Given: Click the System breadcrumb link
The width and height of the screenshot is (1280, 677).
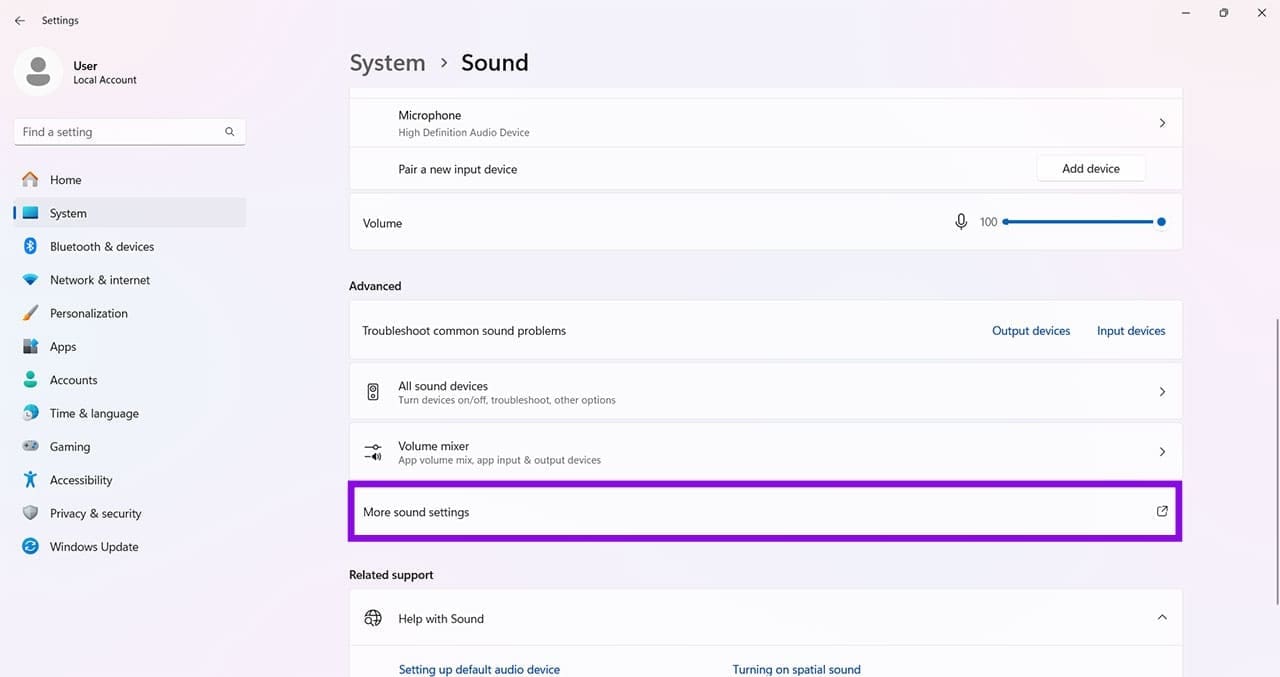Looking at the screenshot, I should click(387, 63).
